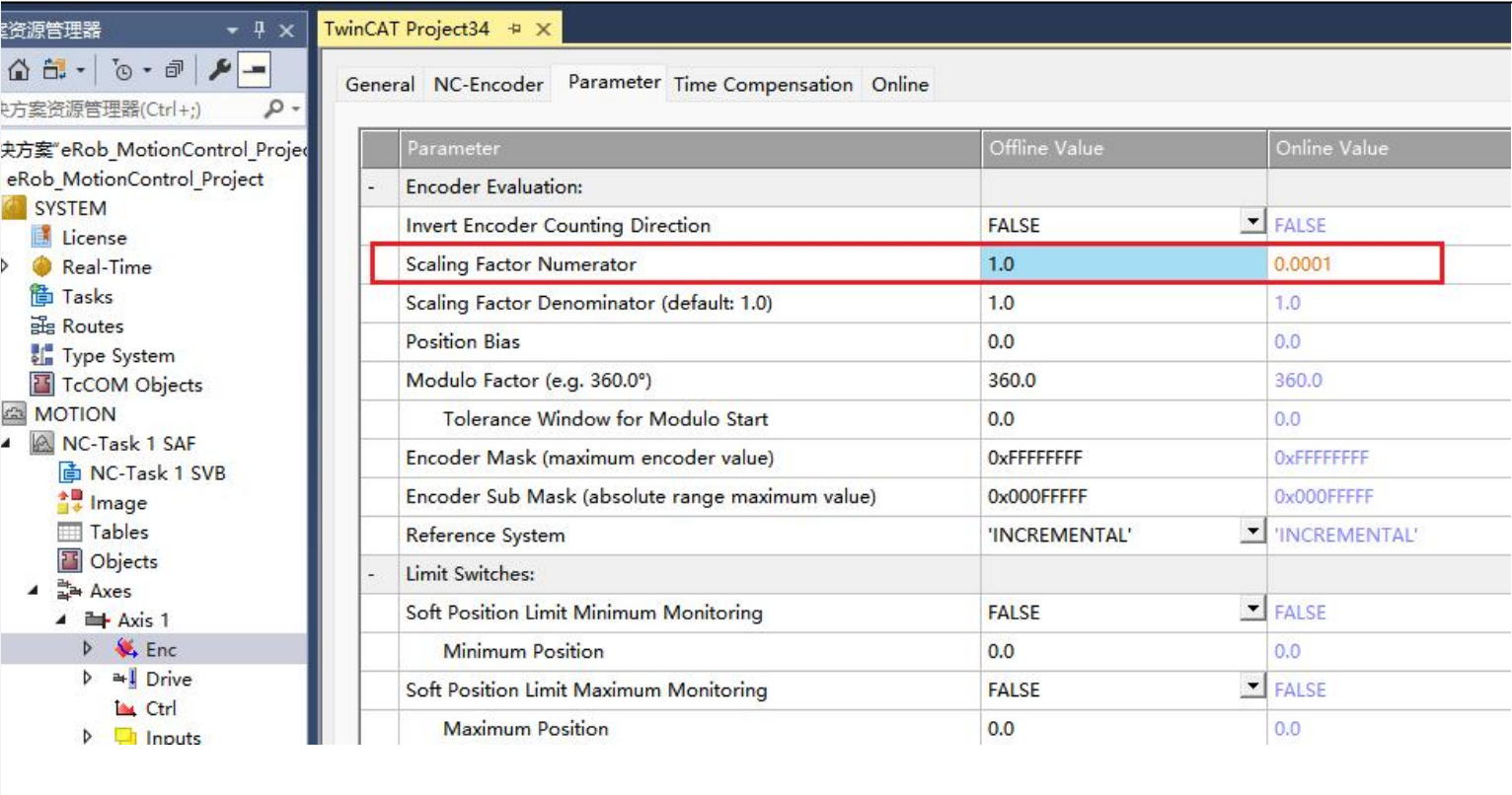Switch to the General tab
1512x795 pixels.
click(x=380, y=85)
